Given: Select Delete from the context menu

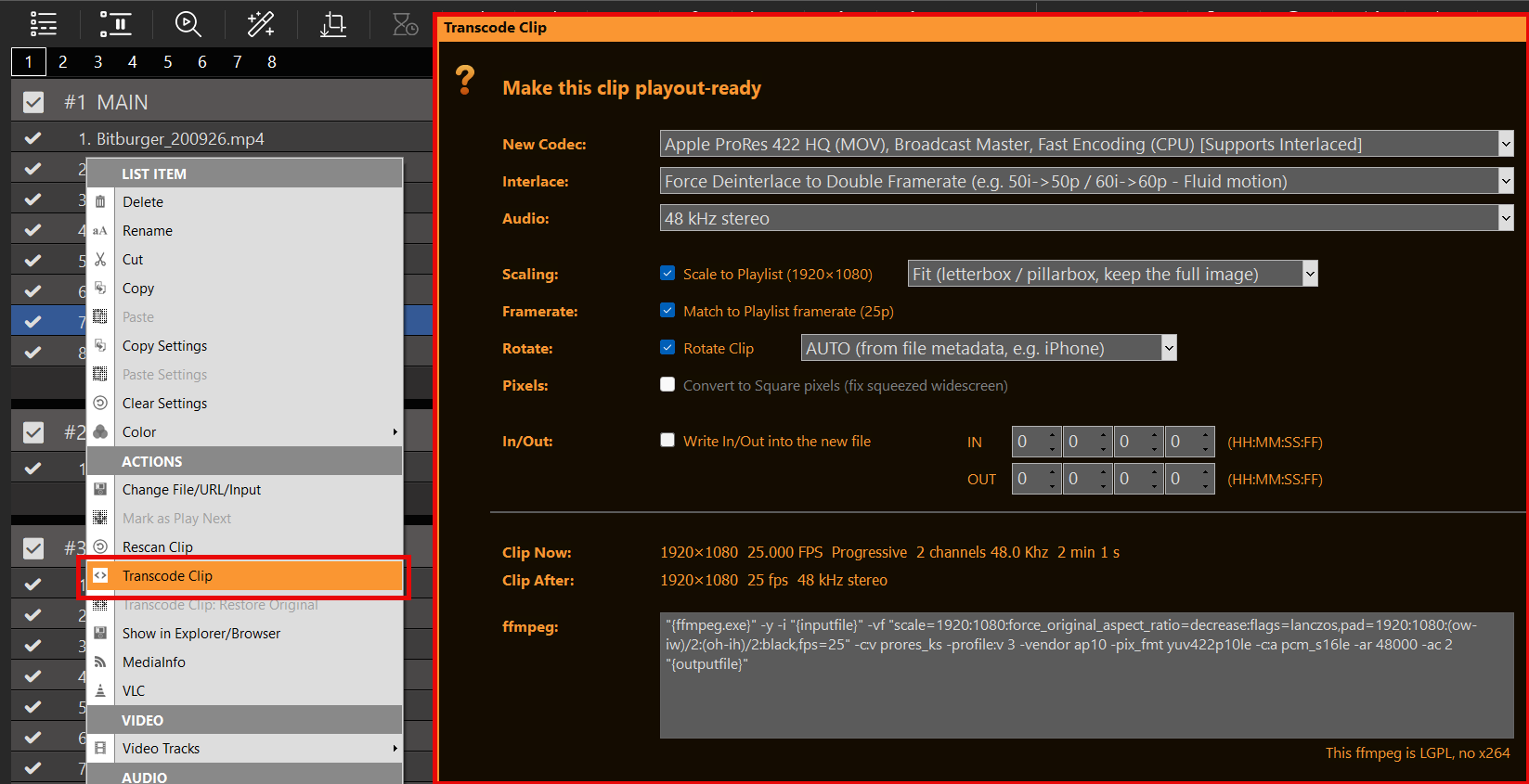Looking at the screenshot, I should click(x=143, y=201).
